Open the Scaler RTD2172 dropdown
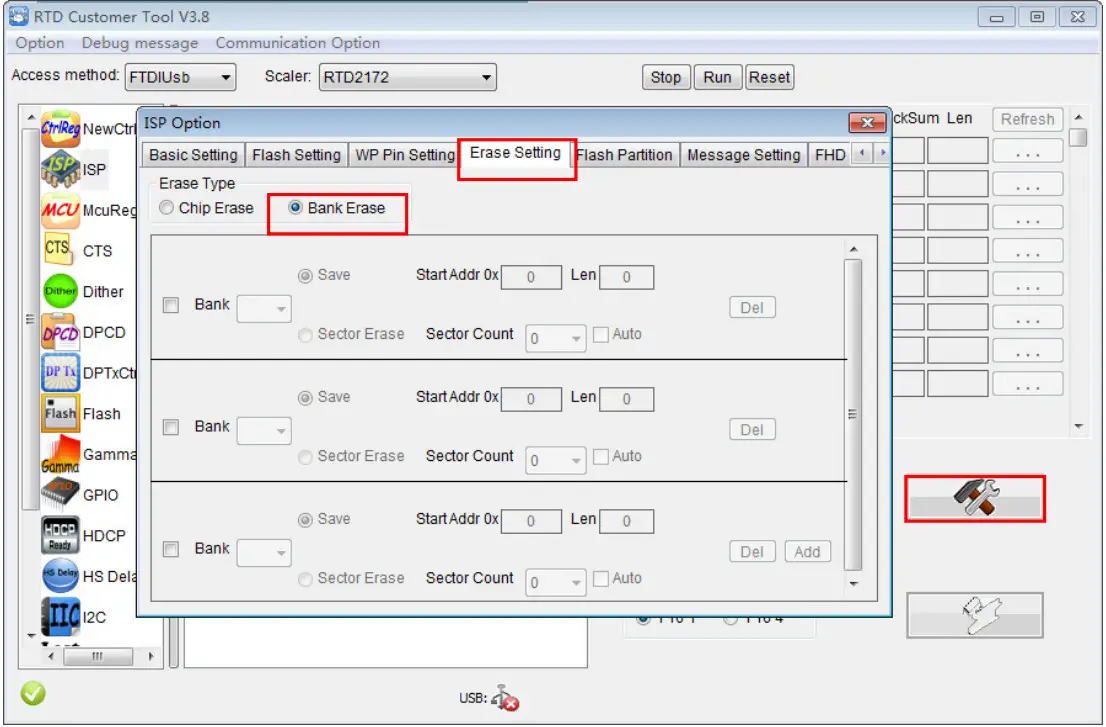The width and height of the screenshot is (1106, 727). click(x=408, y=77)
